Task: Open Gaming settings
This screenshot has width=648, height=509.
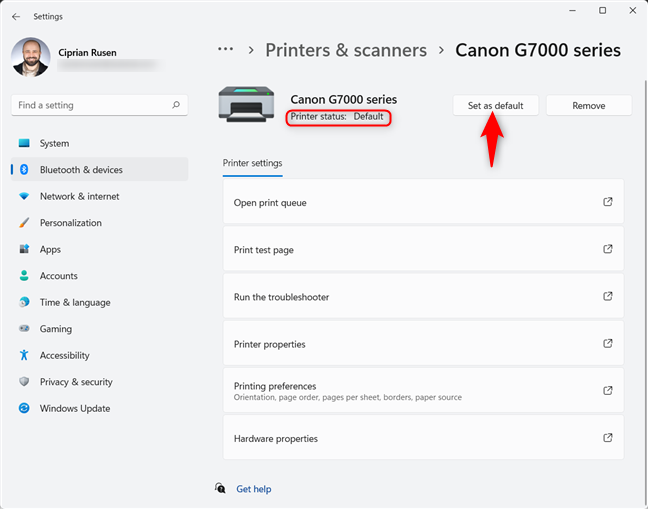Action: point(100,328)
